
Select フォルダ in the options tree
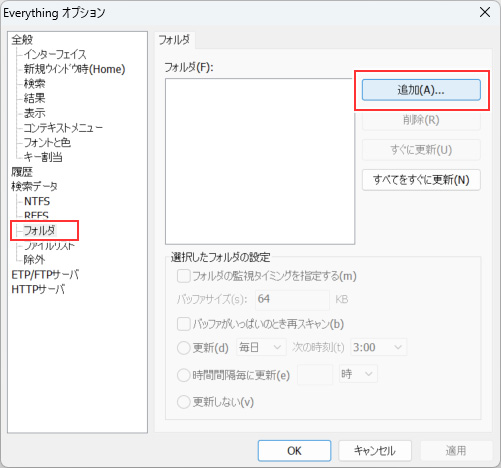click(x=39, y=230)
